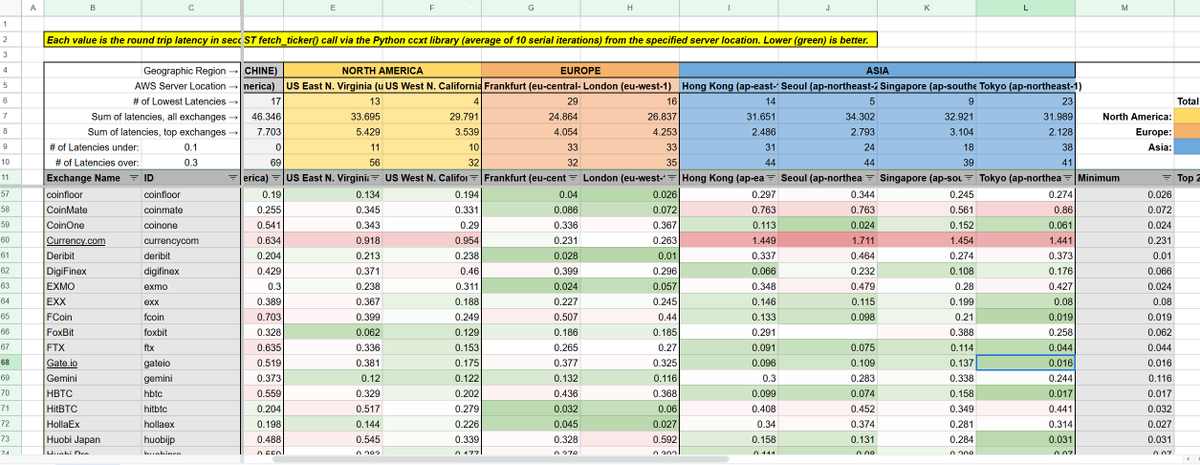The width and height of the screenshot is (1200, 465).
Task: Click the yellow North America legend swatch
Action: pos(1186,116)
